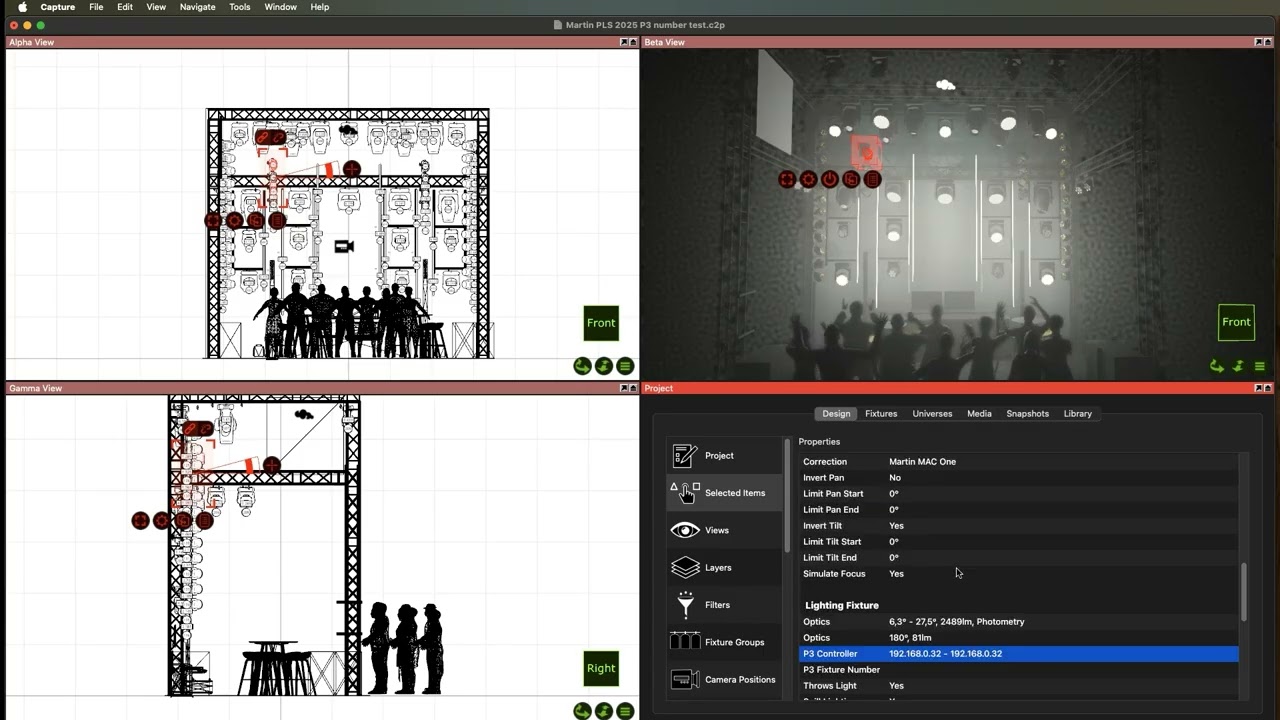Select Camera Positions in sidebar
The image size is (1280, 720).
click(740, 679)
